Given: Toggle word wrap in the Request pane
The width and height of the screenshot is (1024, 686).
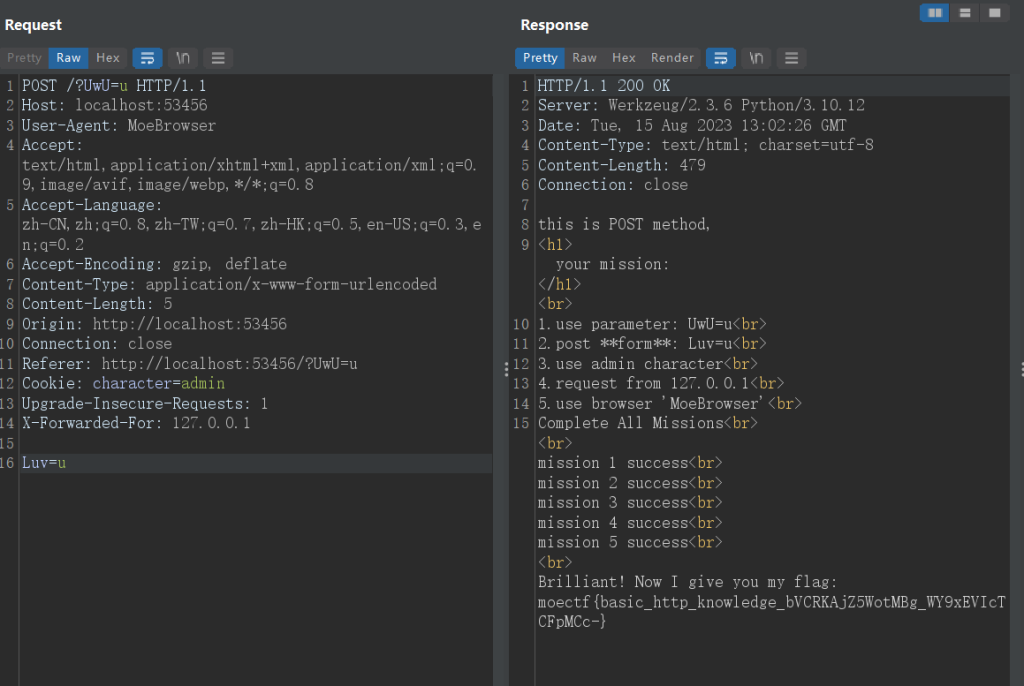Looking at the screenshot, I should click(x=148, y=58).
